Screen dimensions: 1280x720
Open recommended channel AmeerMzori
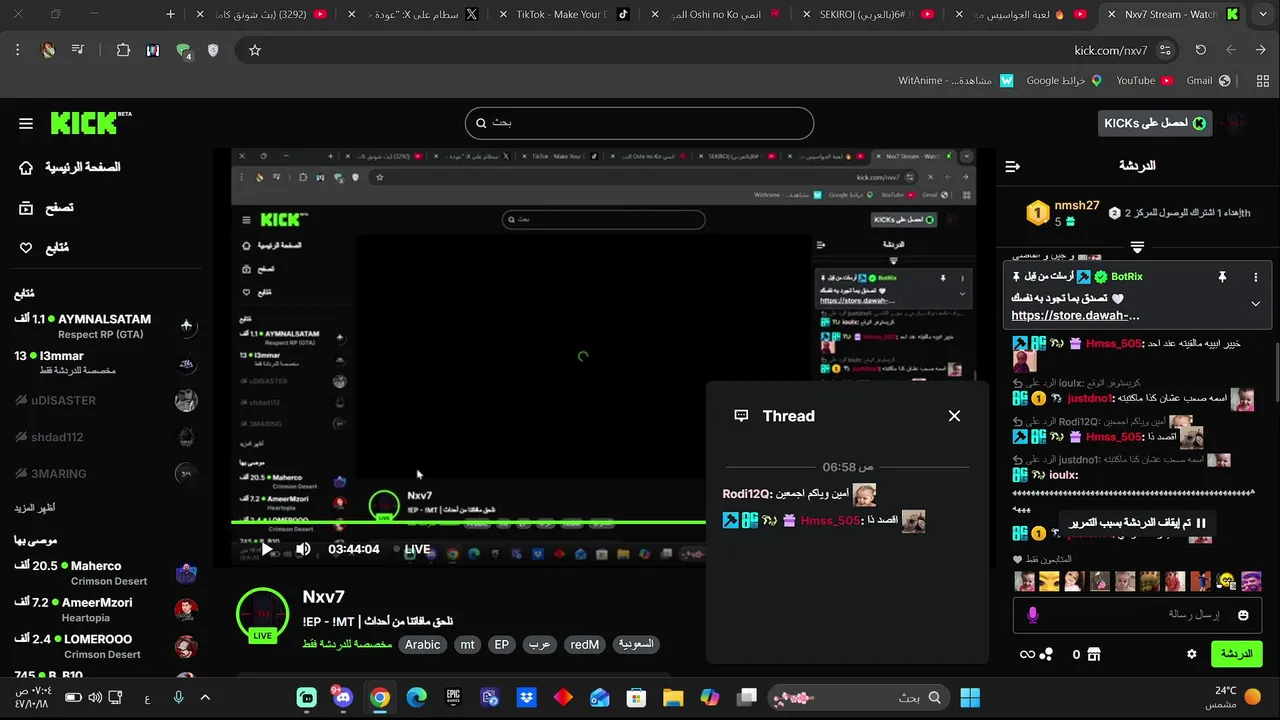[105, 610]
